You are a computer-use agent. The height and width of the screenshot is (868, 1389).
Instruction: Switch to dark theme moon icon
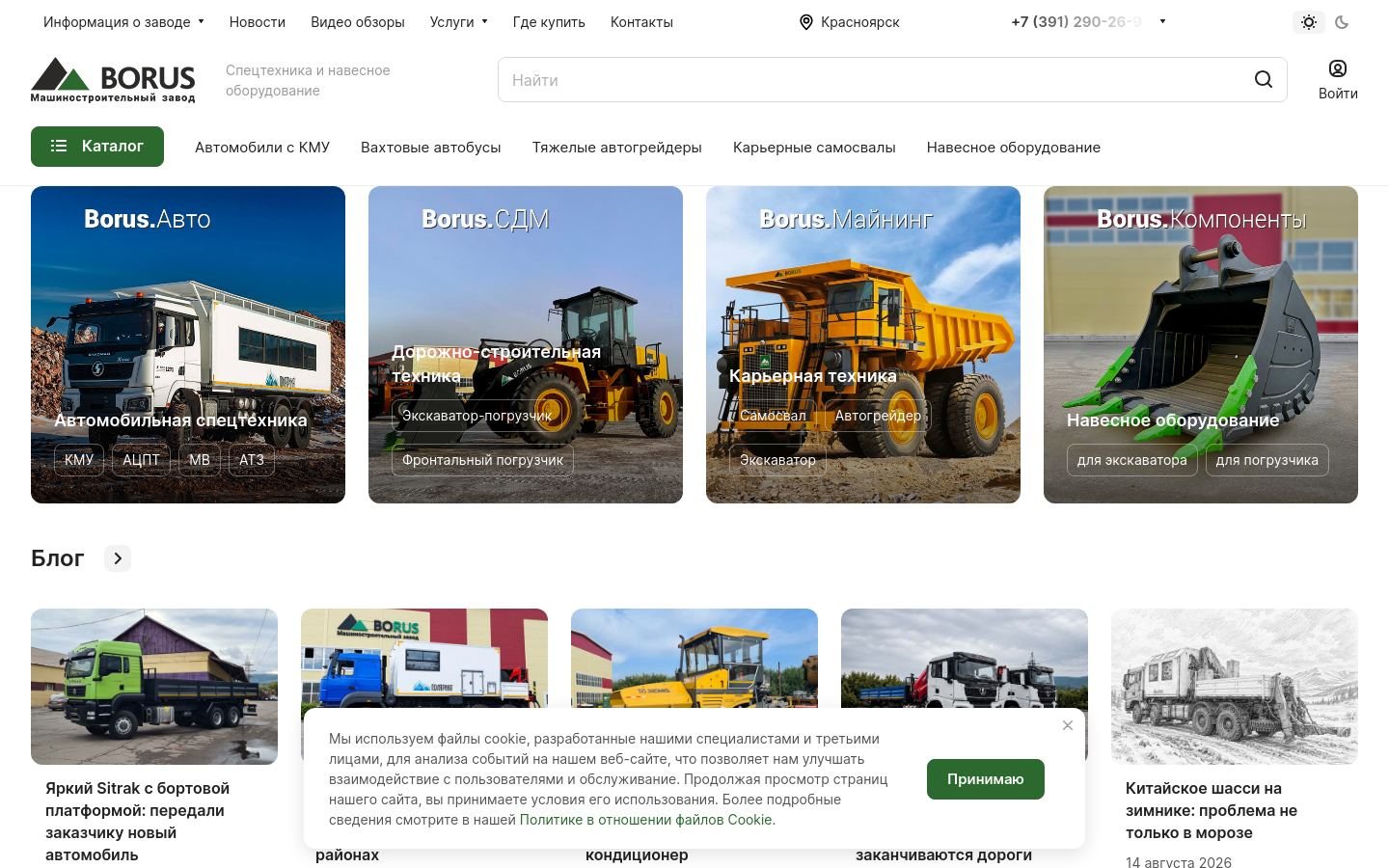tap(1342, 22)
